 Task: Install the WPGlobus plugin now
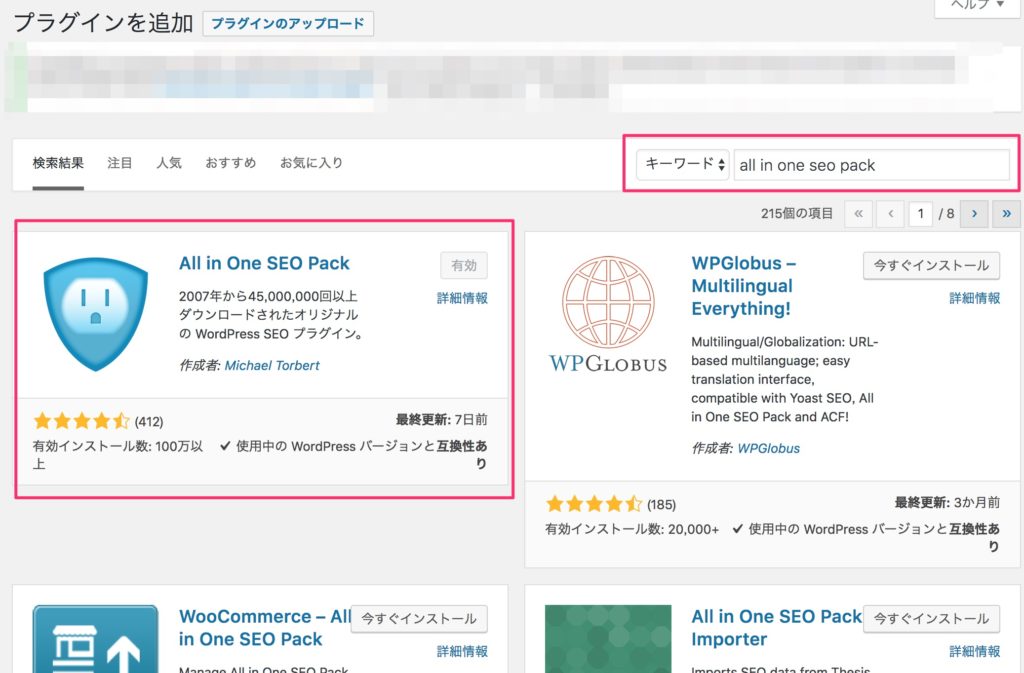(x=931, y=265)
